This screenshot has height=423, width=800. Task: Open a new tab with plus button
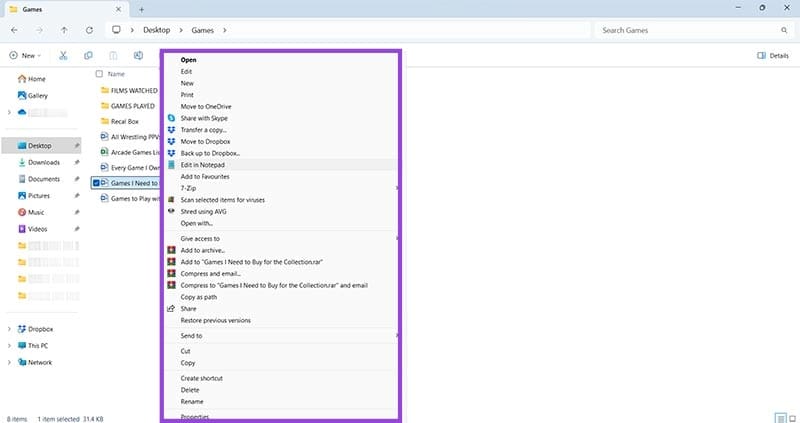(x=141, y=9)
